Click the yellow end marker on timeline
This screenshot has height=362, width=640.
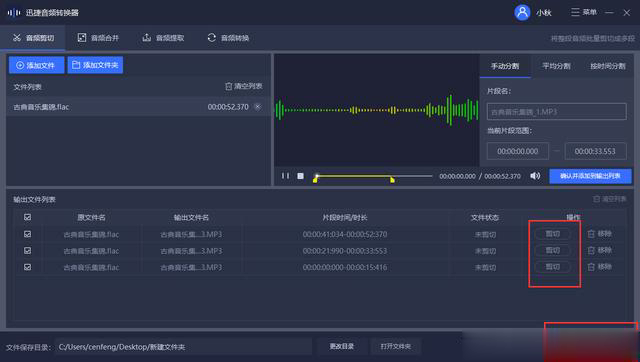click(392, 180)
